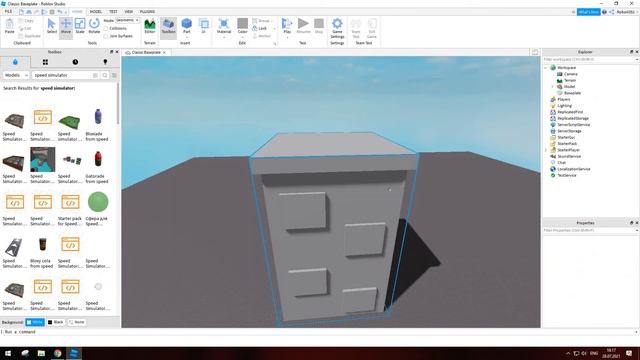This screenshot has height=360, width=640.
Task: Click the Workspace globe in Explorer
Action: 553,67
